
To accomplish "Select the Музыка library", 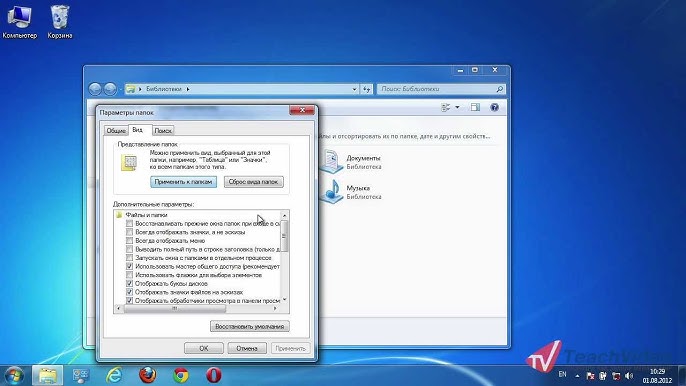I will click(352, 192).
